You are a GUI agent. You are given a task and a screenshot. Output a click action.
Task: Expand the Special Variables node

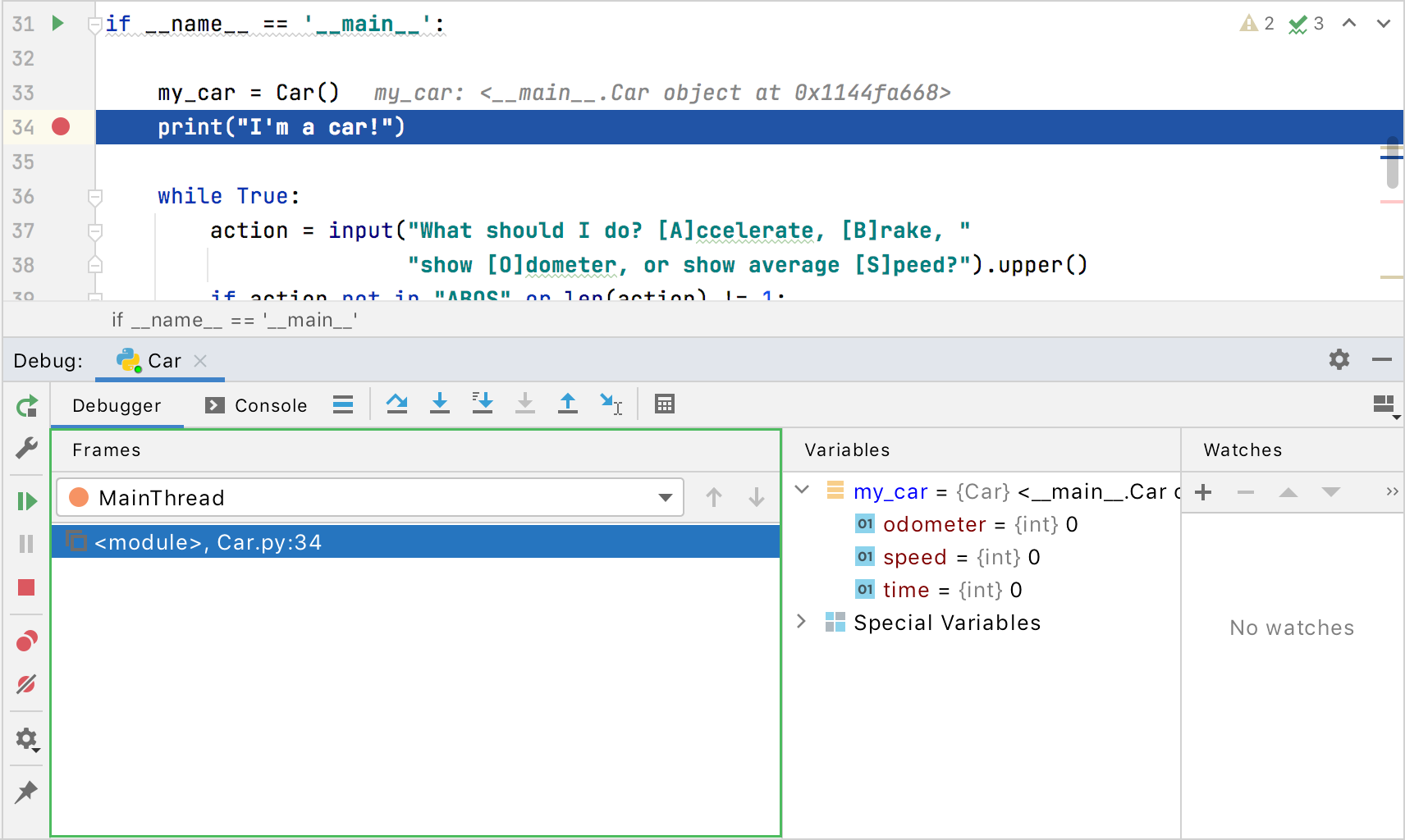[802, 622]
